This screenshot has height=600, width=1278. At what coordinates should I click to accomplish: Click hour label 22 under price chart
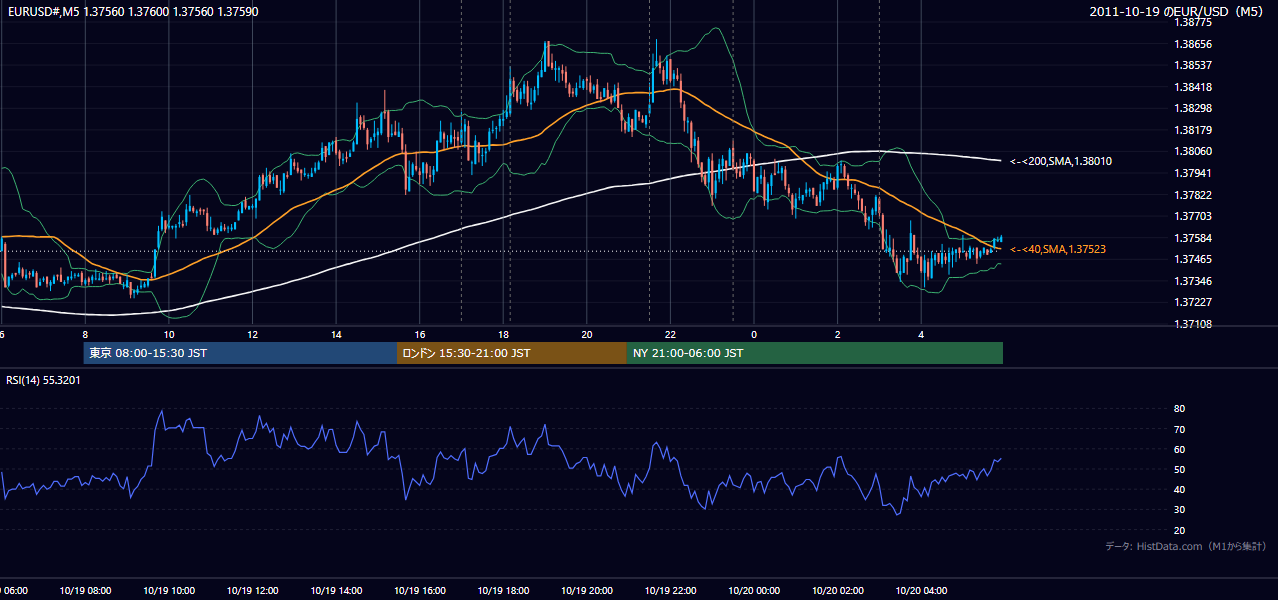pyautogui.click(x=670, y=334)
